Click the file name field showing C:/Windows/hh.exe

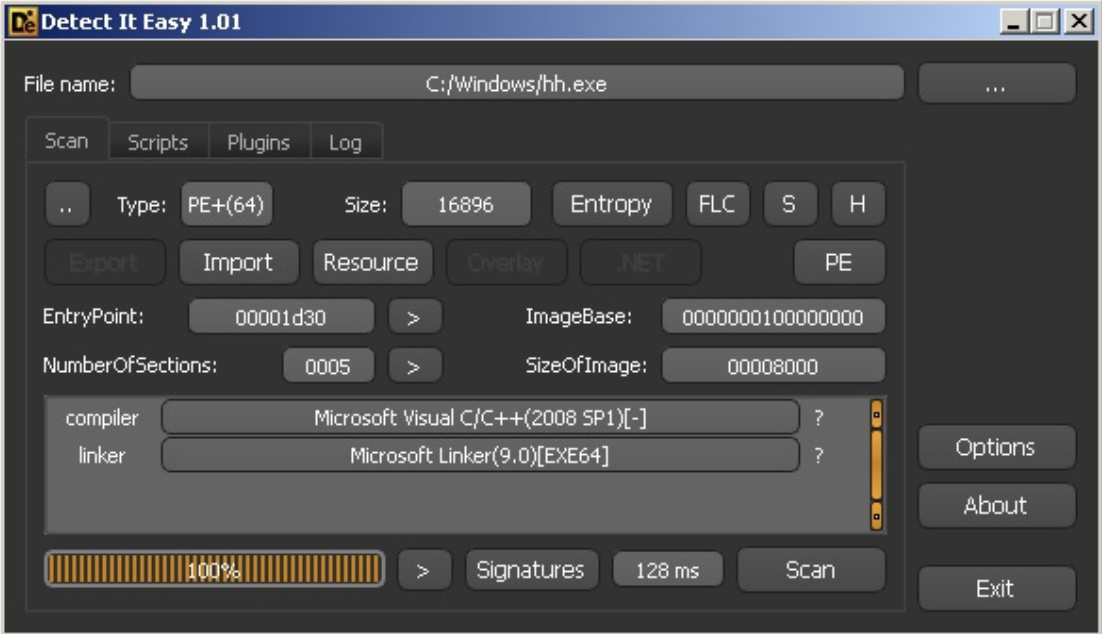click(x=517, y=84)
